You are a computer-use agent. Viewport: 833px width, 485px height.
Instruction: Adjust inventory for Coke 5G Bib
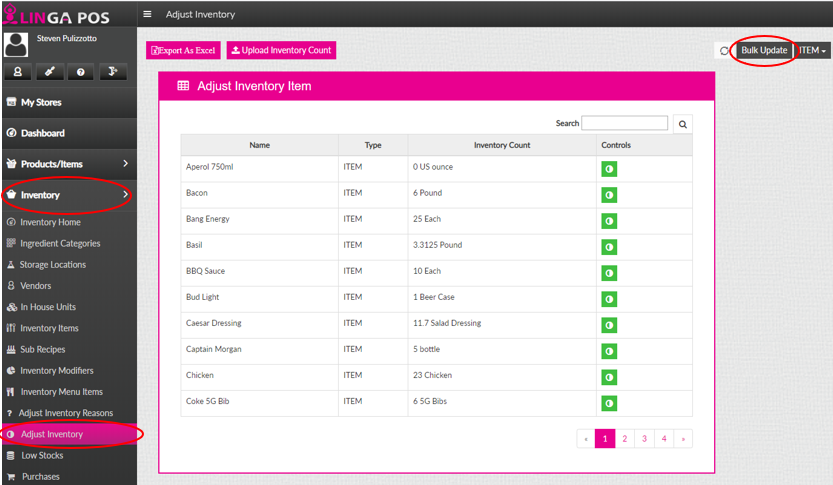pos(609,403)
